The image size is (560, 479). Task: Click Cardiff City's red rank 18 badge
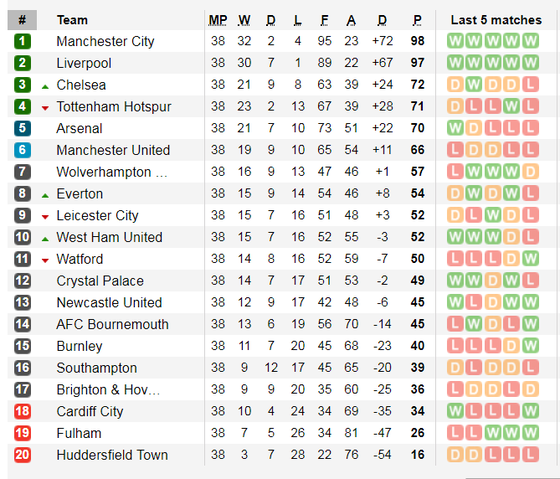(22, 411)
